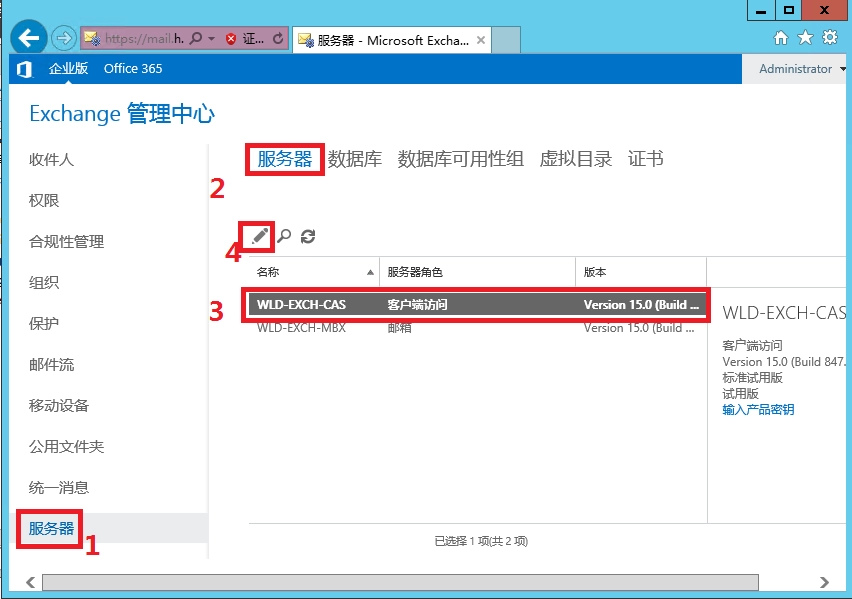The height and width of the screenshot is (599, 852).
Task: Open the browser home page icon
Action: tap(781, 38)
